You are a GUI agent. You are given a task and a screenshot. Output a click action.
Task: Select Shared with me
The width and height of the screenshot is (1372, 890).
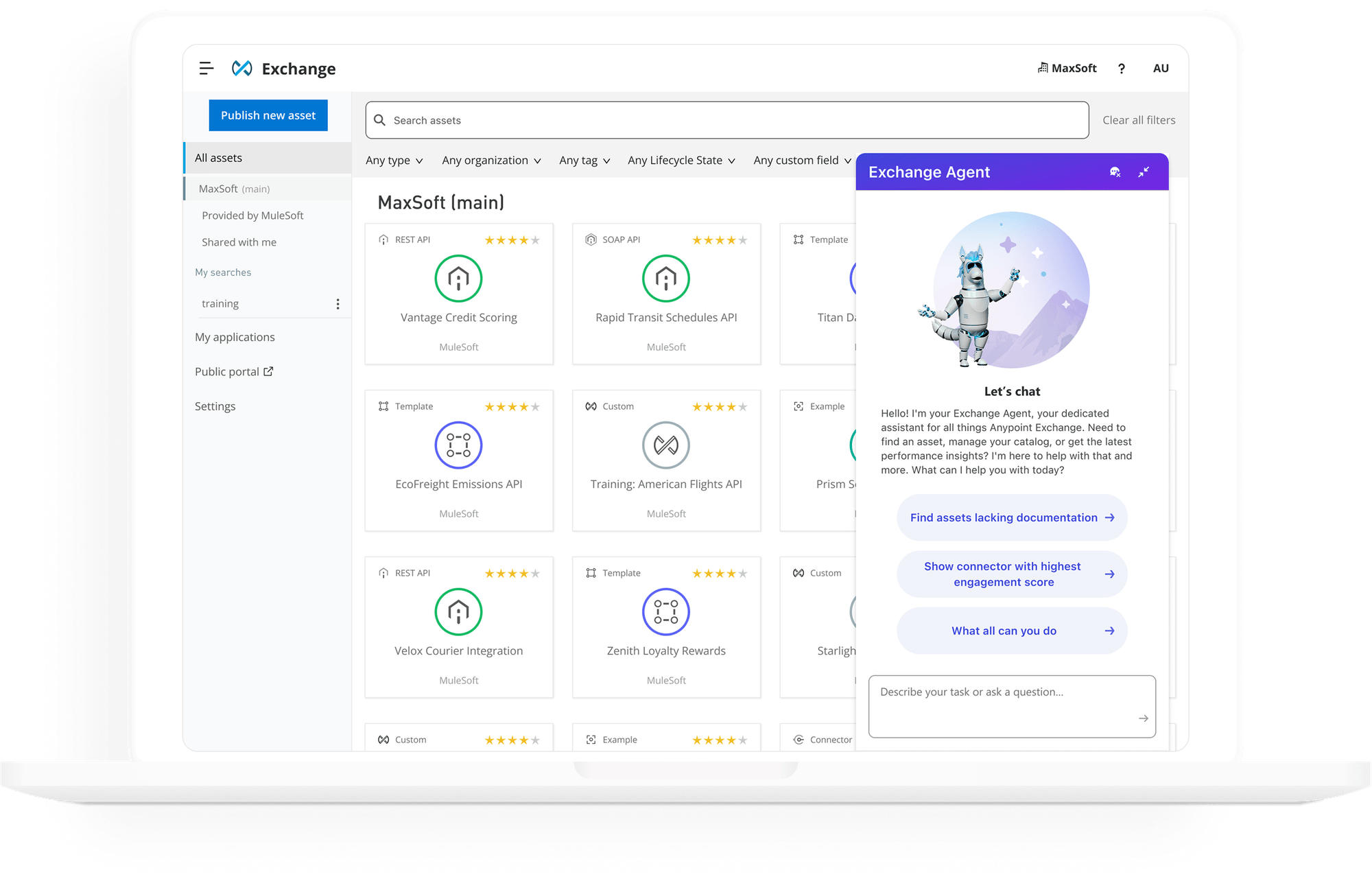[x=239, y=242]
